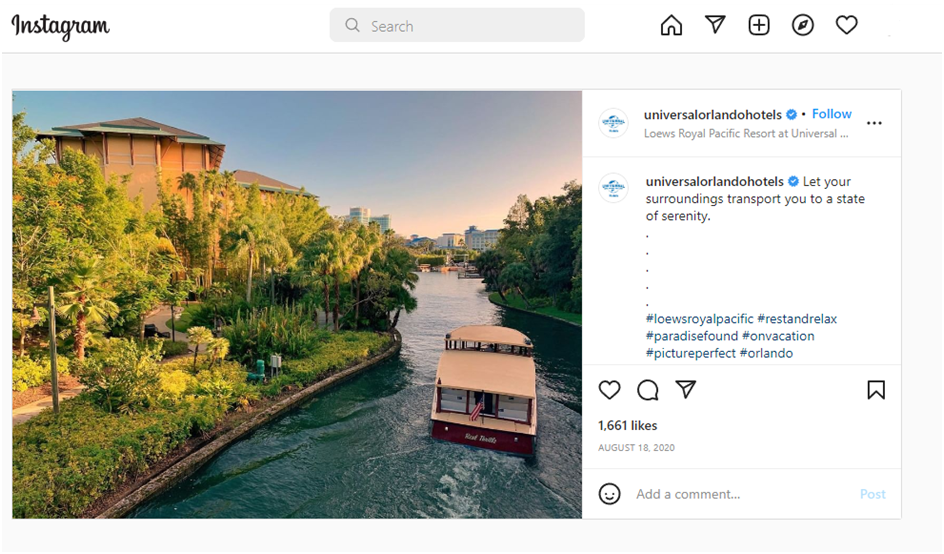Screen dimensions: 944x554
Task: Save the post with bookmark icon
Action: tap(876, 390)
